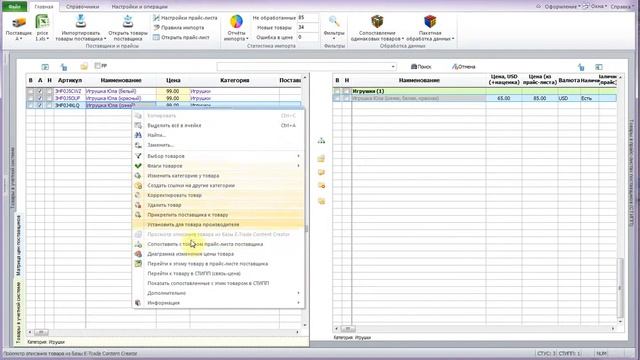Open Настройки прайс-листа in the ribbon
The height and width of the screenshot is (360, 640).
[185, 18]
